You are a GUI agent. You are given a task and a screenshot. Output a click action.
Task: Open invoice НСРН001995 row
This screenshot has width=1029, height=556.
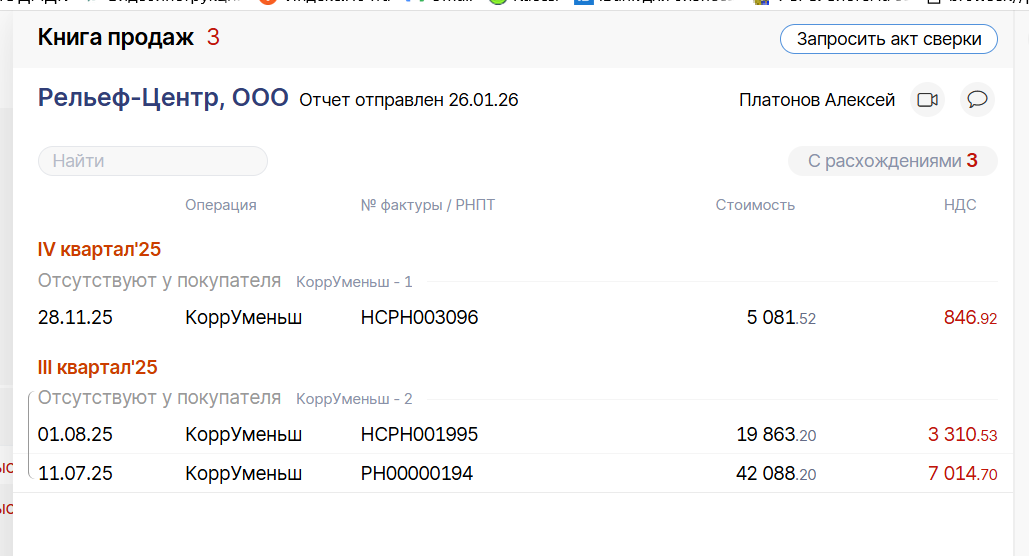click(x=419, y=435)
